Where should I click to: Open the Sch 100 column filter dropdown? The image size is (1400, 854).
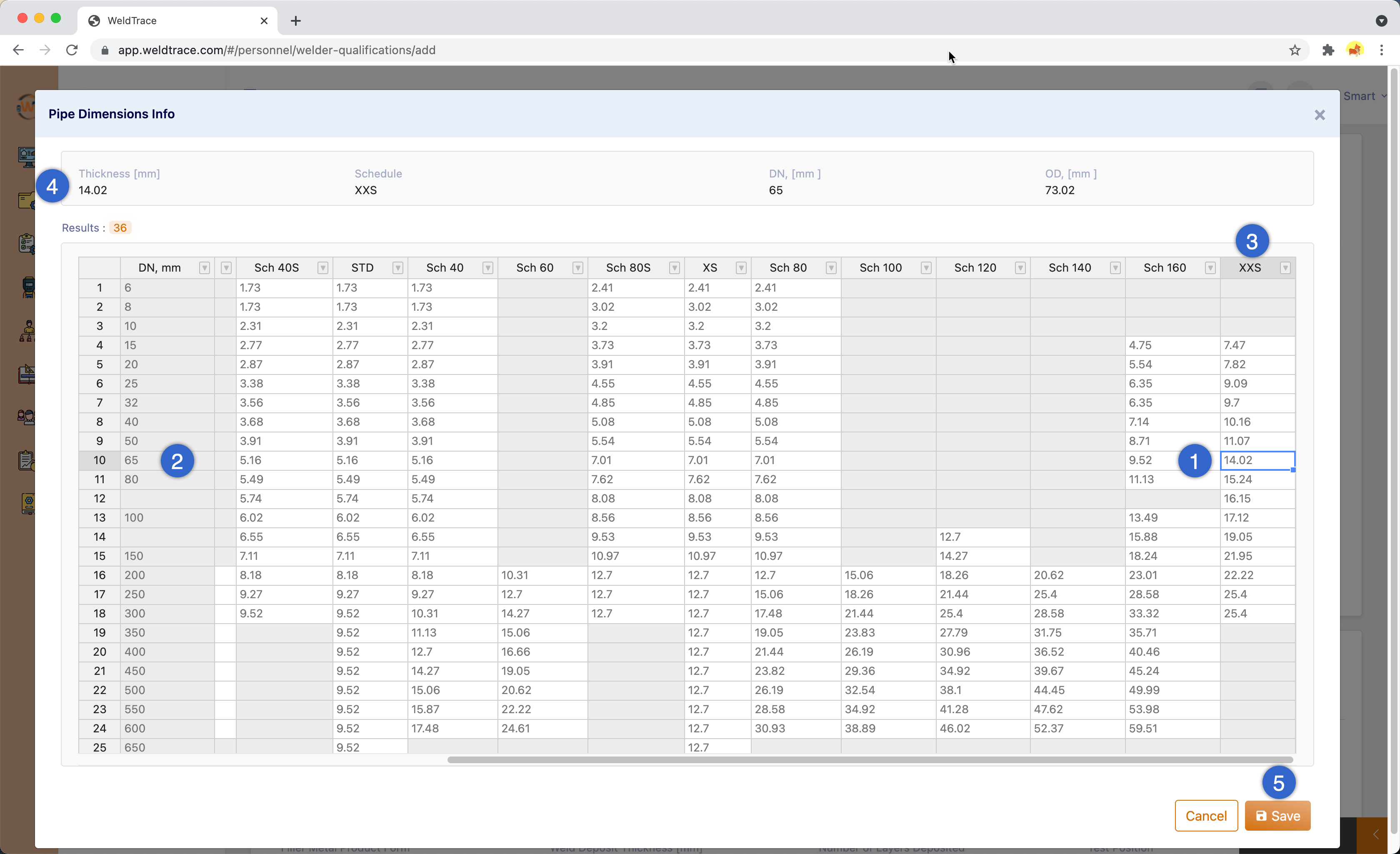[925, 268]
